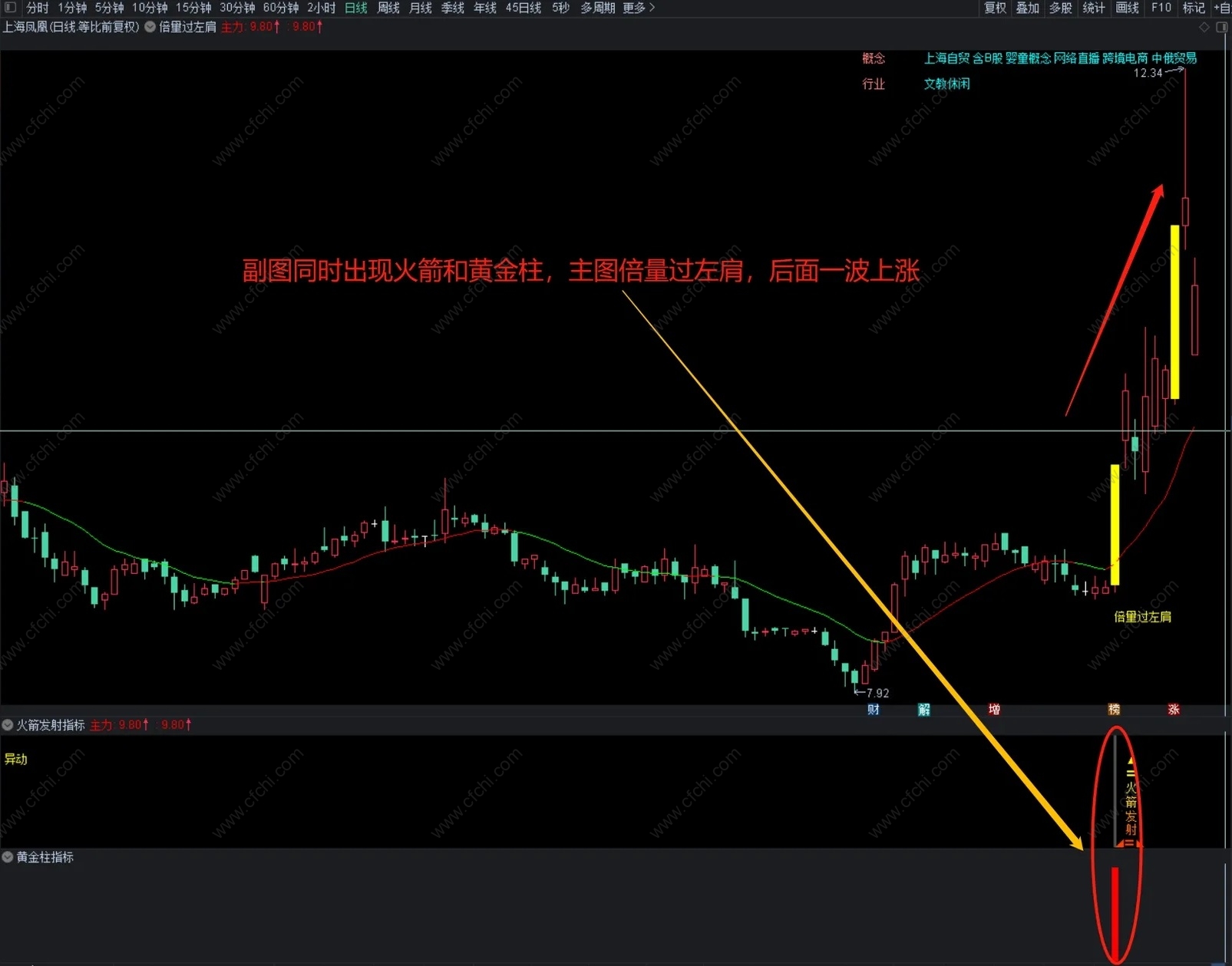
Task: Click the 榜 info marker
Action: pos(1114,710)
